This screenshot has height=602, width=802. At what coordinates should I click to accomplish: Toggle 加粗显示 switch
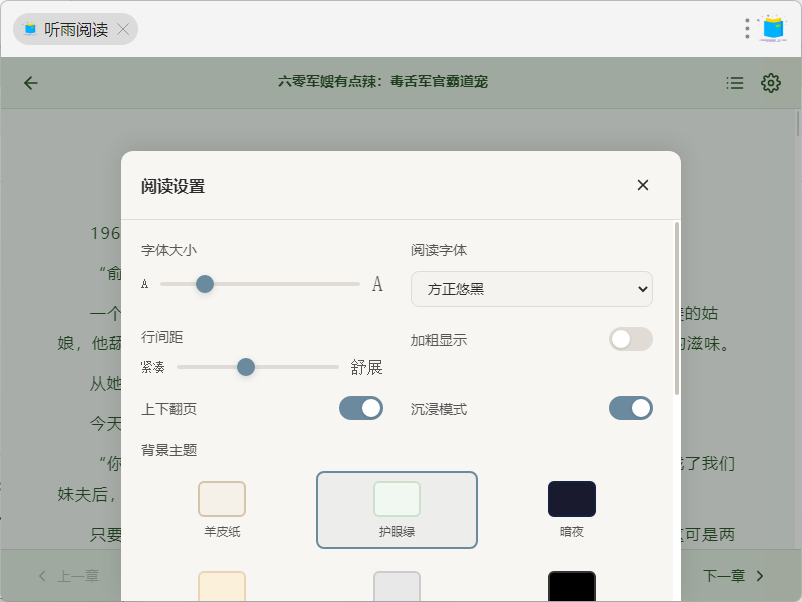(631, 339)
